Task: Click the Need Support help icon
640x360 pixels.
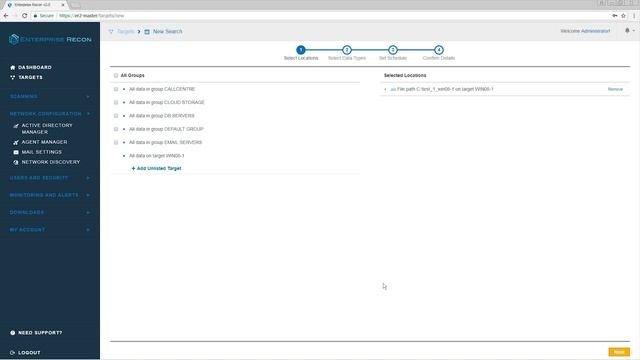Action: [x=13, y=333]
